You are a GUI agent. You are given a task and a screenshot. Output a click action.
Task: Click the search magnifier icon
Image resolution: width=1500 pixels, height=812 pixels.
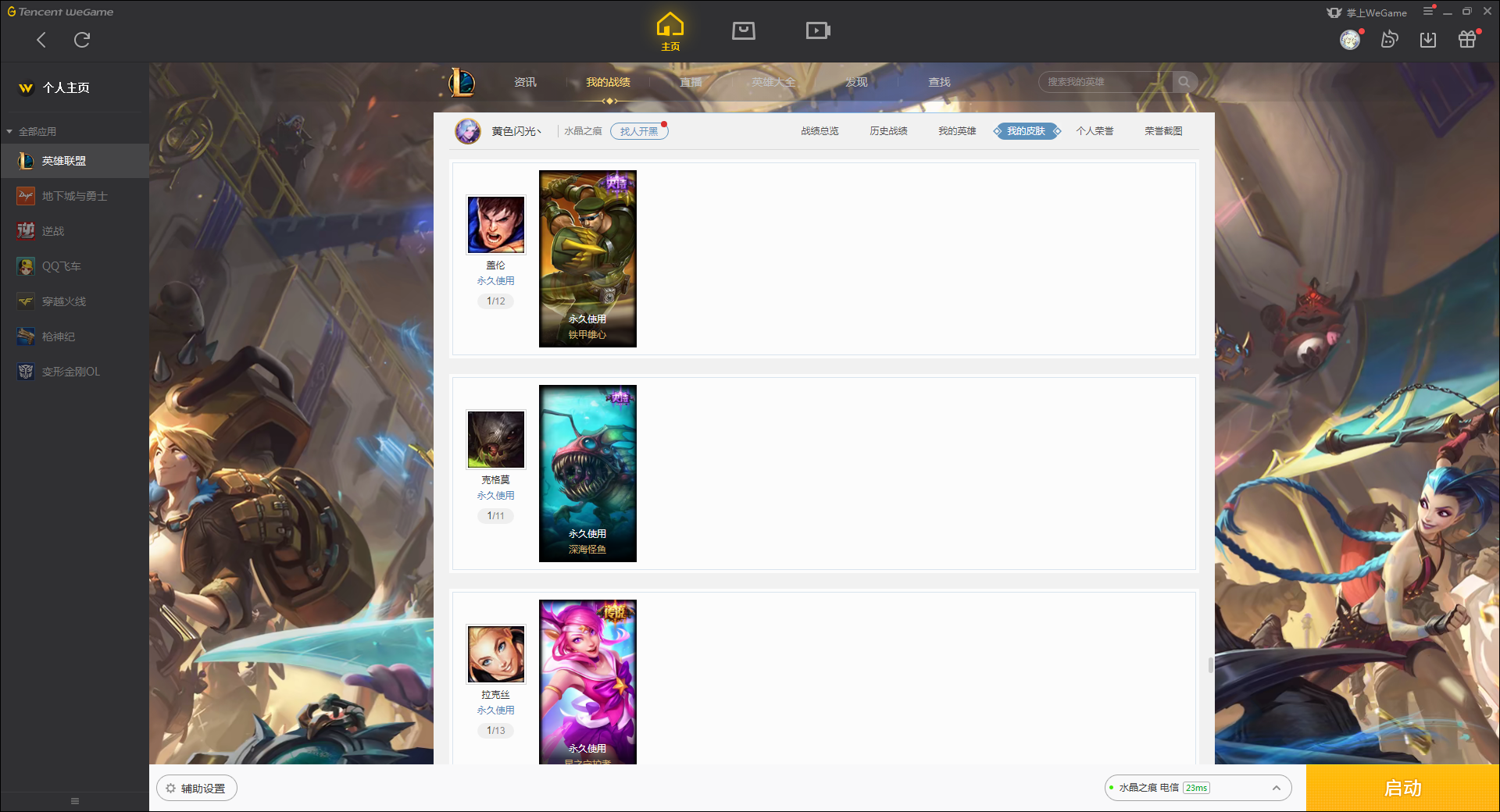pos(1184,82)
